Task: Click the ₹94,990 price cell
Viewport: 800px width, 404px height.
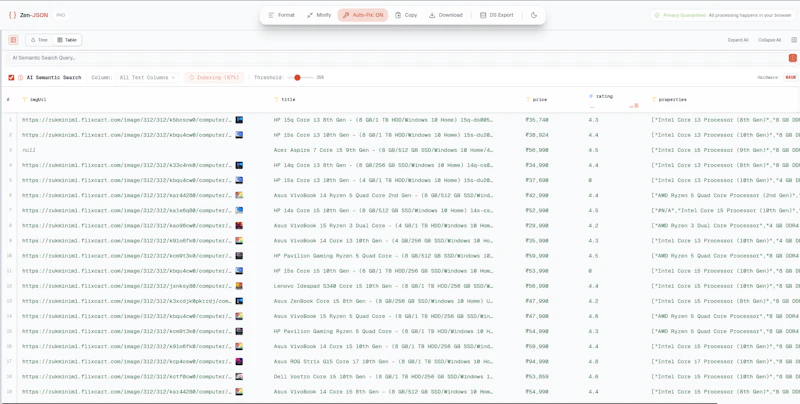Action: click(537, 362)
